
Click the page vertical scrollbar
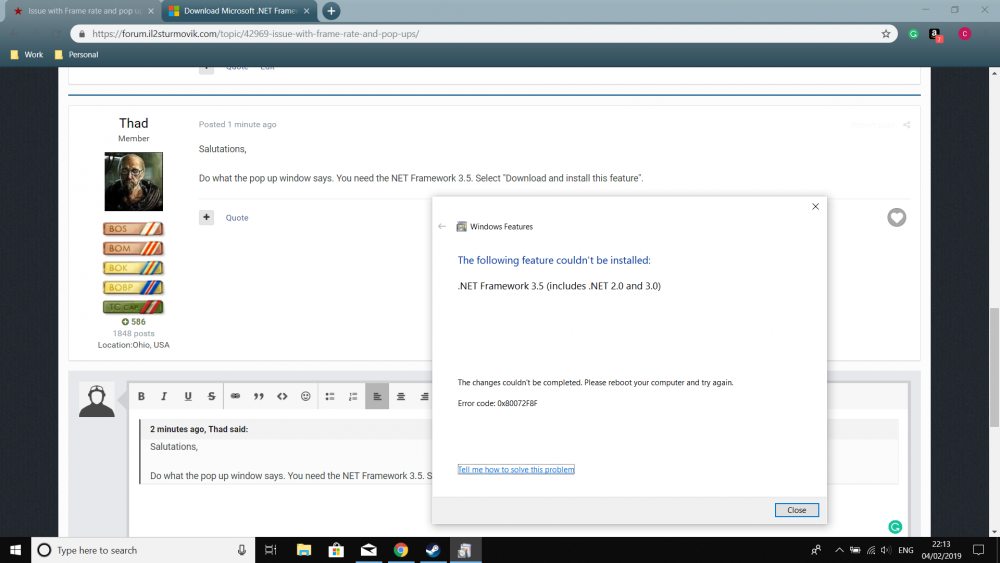click(x=994, y=367)
